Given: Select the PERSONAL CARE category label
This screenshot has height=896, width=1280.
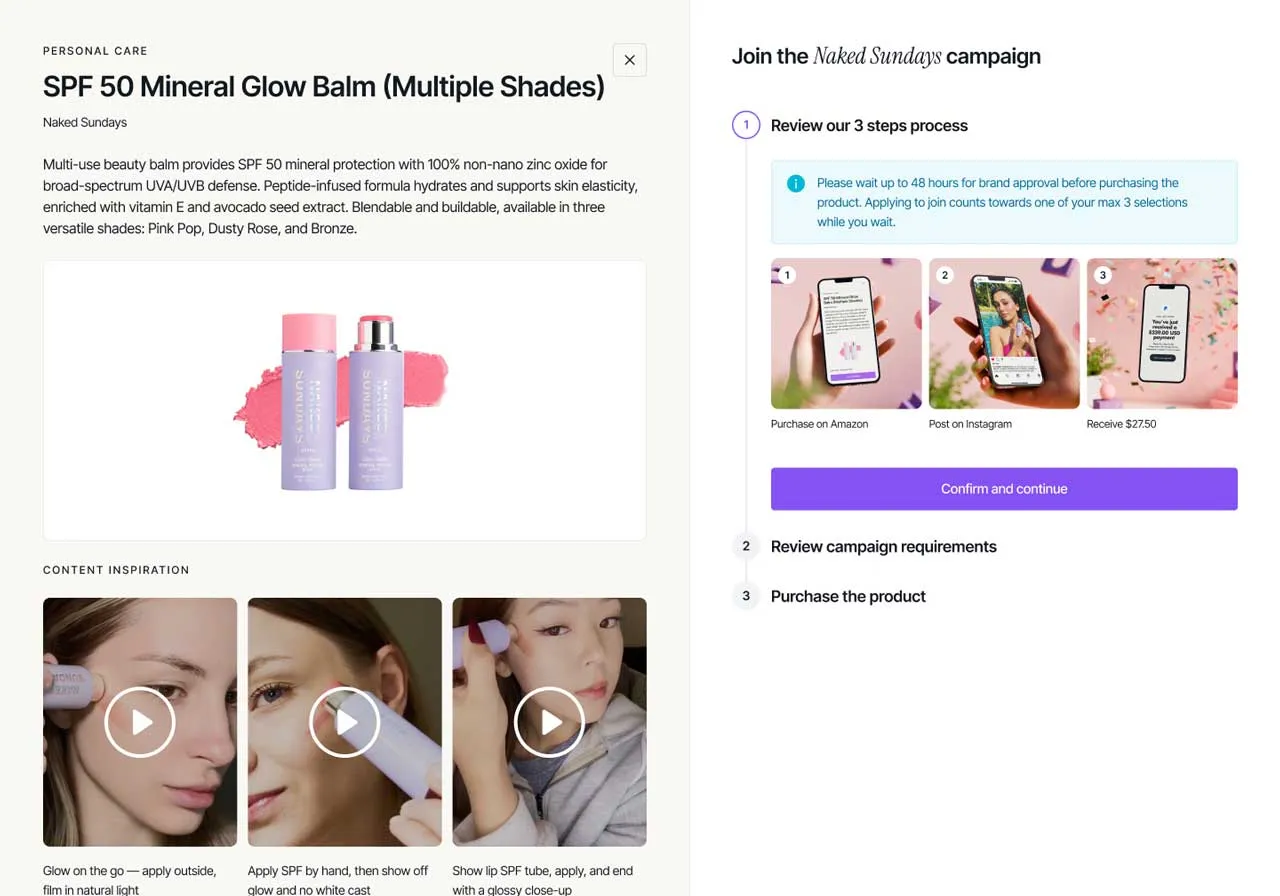Looking at the screenshot, I should pyautogui.click(x=95, y=51).
